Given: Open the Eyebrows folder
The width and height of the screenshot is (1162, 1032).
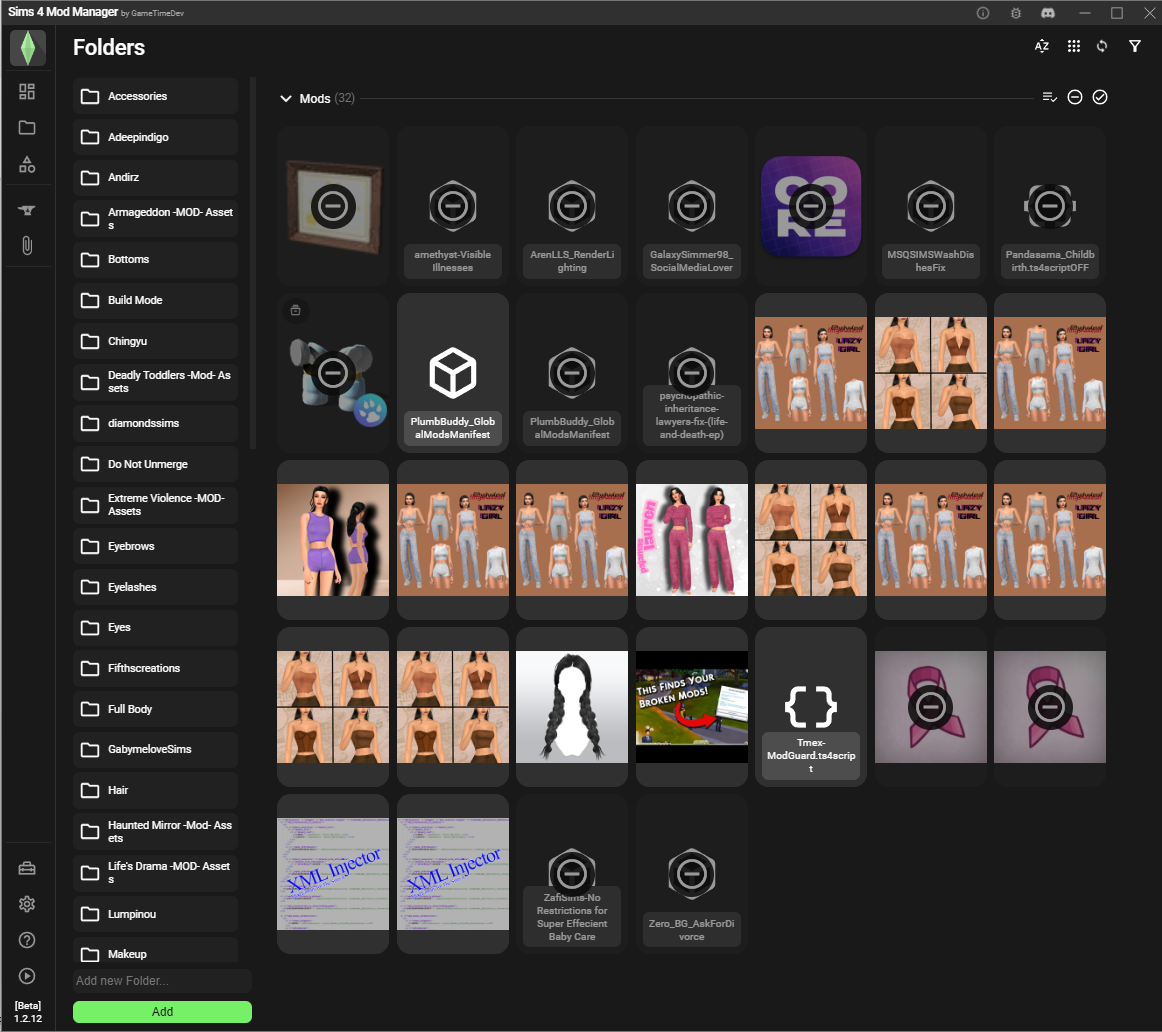Looking at the screenshot, I should [x=156, y=546].
